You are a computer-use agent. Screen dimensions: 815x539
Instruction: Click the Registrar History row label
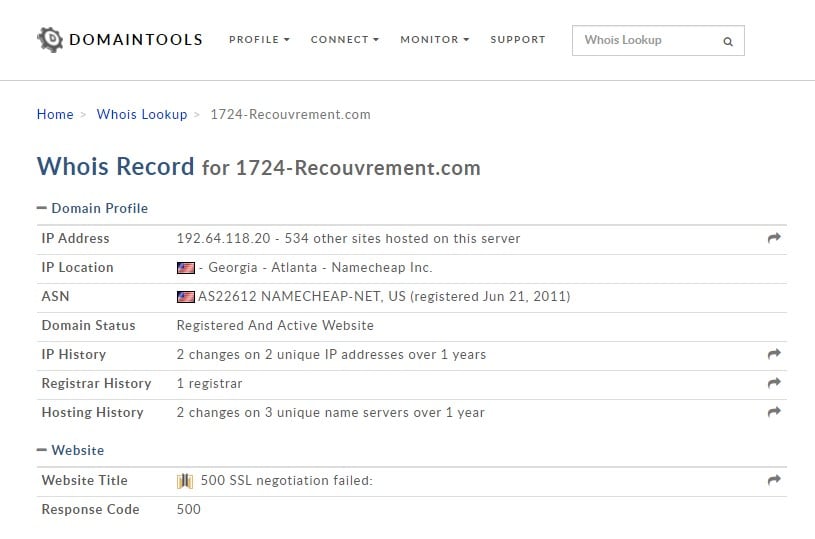coord(96,384)
